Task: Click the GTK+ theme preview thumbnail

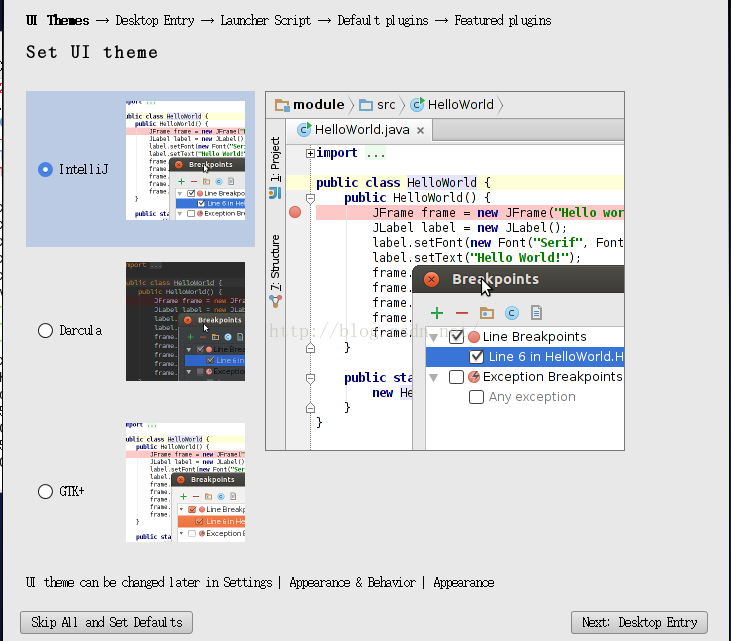Action: tap(185, 482)
